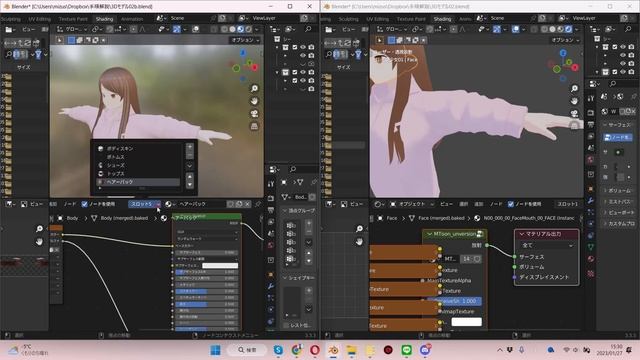Select pan hand tool in left viewport
The height and width of the screenshot is (360, 640).
coord(254,101)
